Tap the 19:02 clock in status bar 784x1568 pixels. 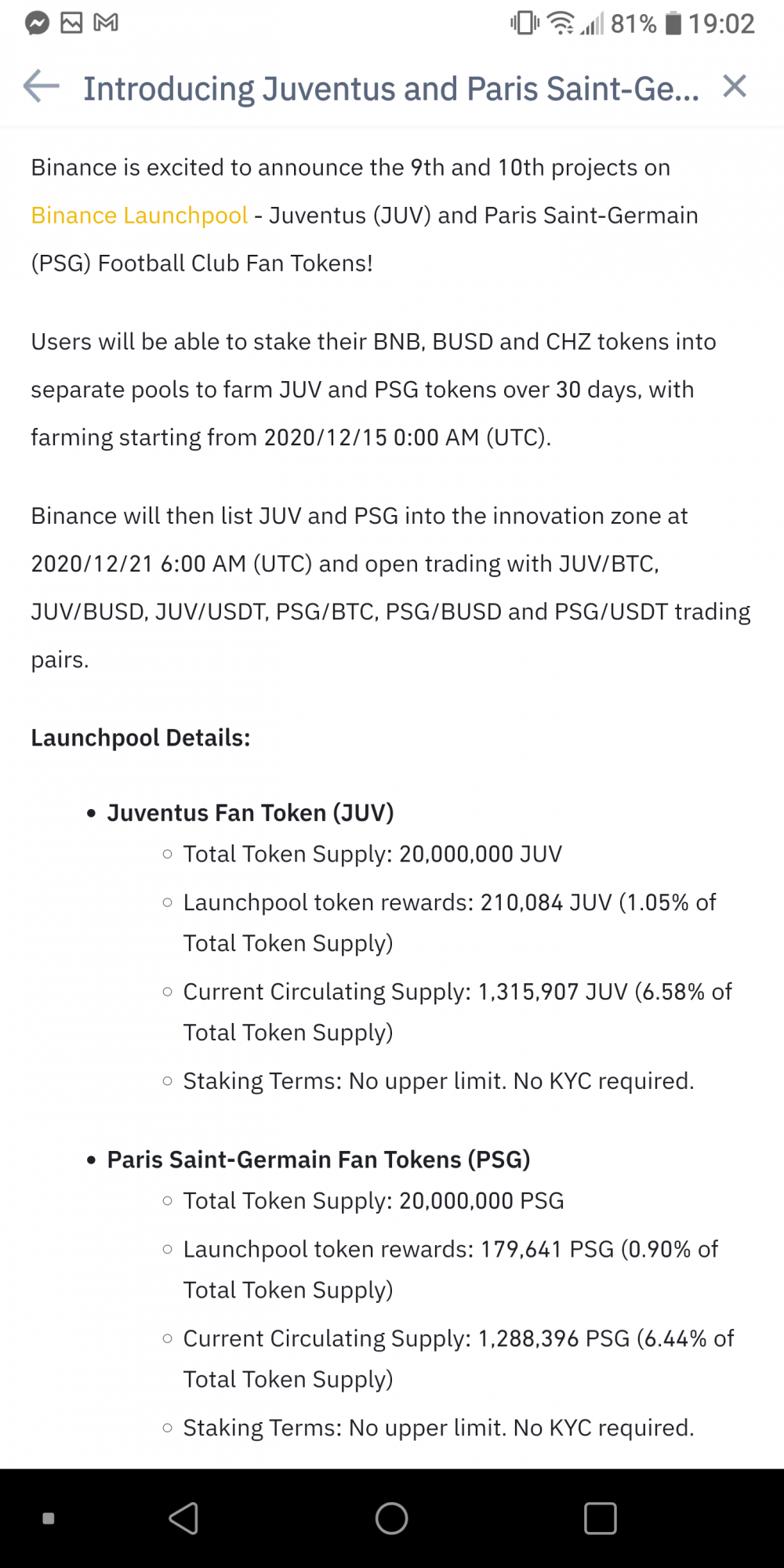pyautogui.click(x=721, y=24)
